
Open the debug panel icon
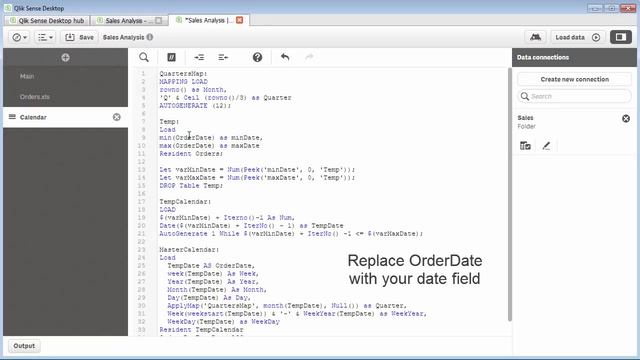(x=536, y=37)
